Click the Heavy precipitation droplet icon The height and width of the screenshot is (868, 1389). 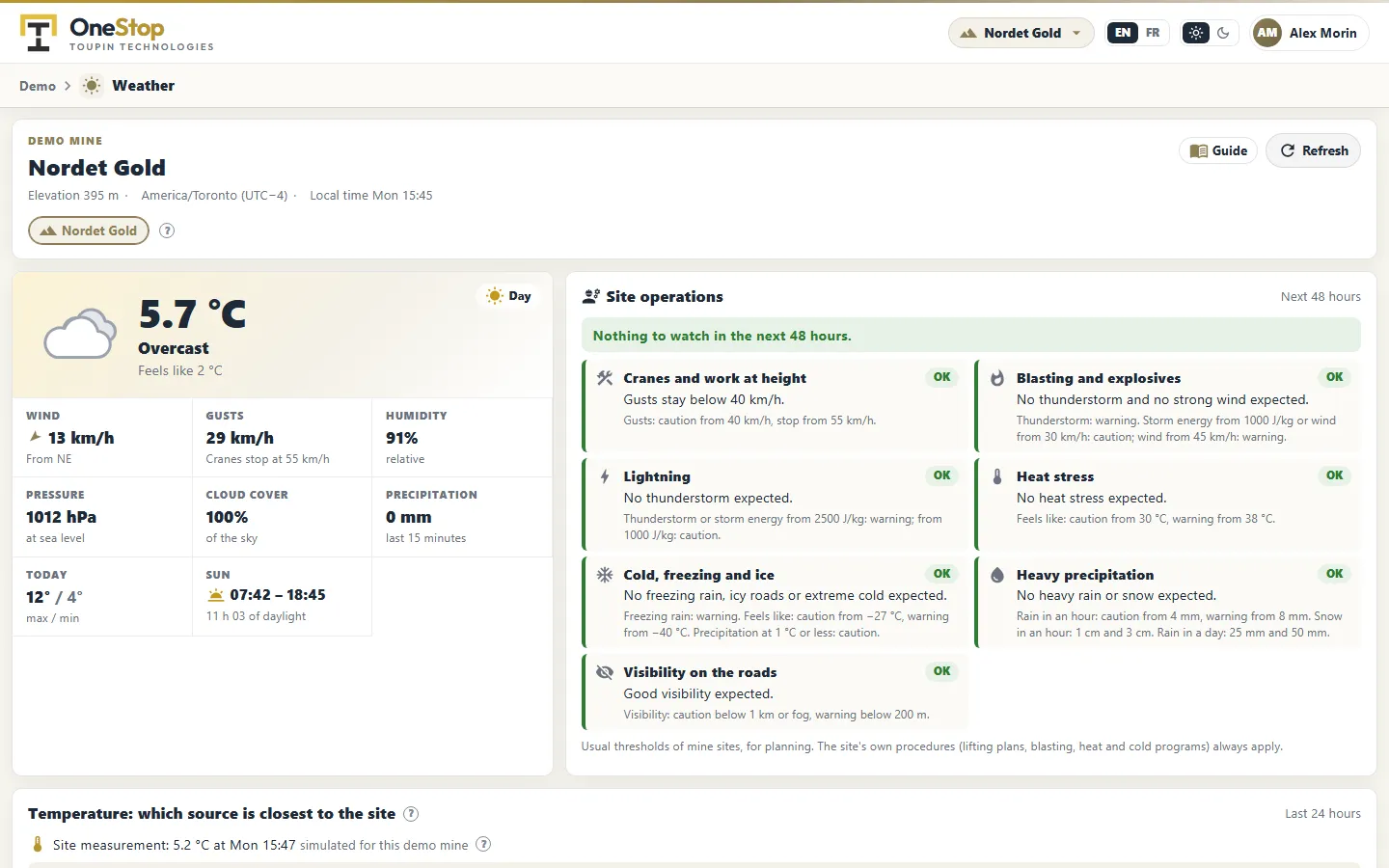pyautogui.click(x=997, y=575)
